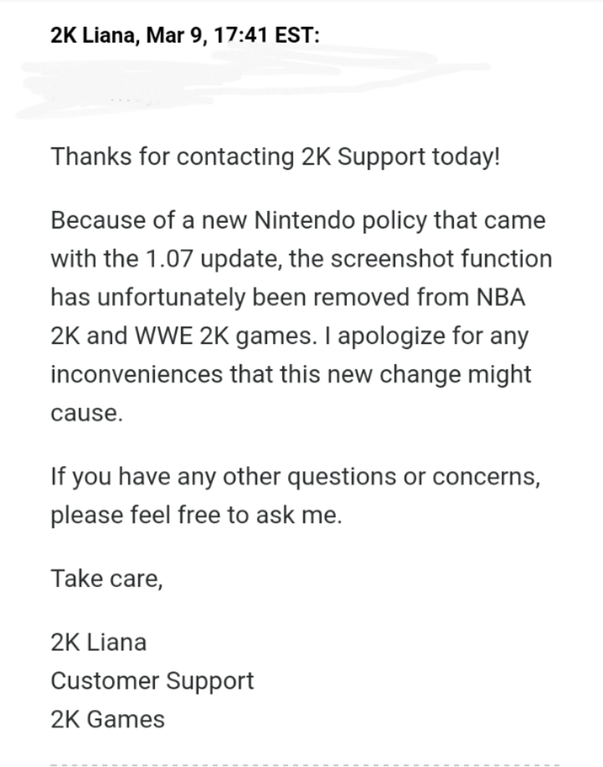The image size is (603, 767).
Task: Click the '2K Liana' signature name
Action: tap(98, 640)
